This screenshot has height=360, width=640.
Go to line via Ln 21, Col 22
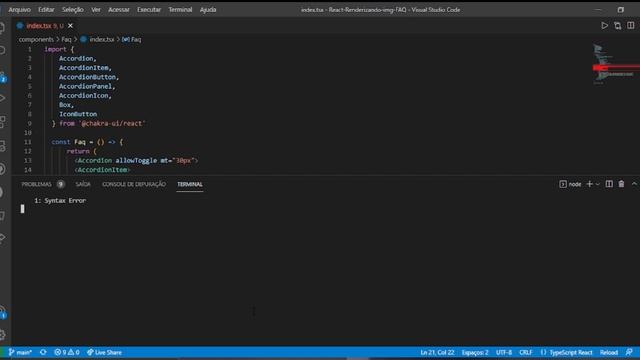pyautogui.click(x=437, y=352)
